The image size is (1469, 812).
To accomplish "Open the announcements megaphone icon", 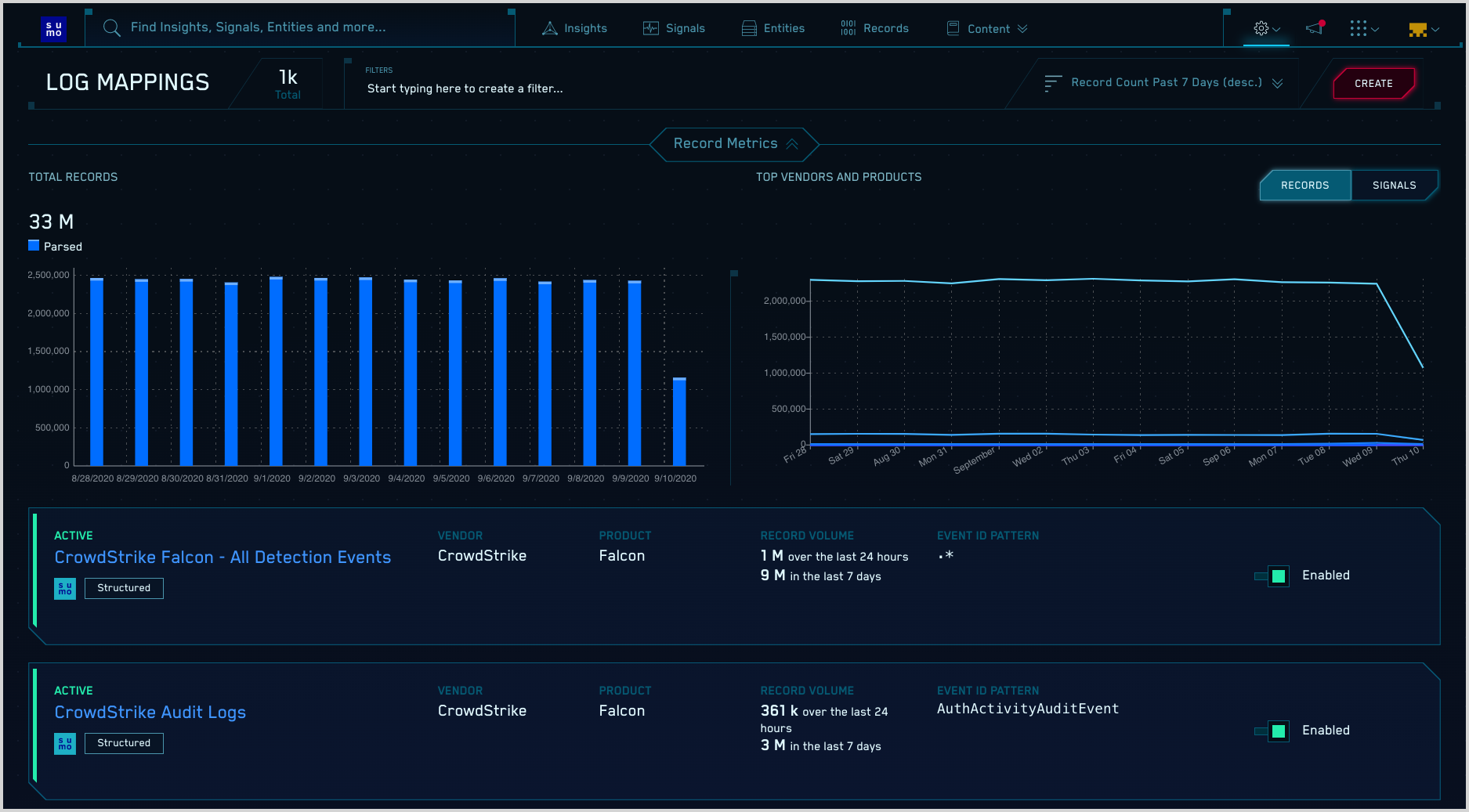I will click(x=1314, y=28).
